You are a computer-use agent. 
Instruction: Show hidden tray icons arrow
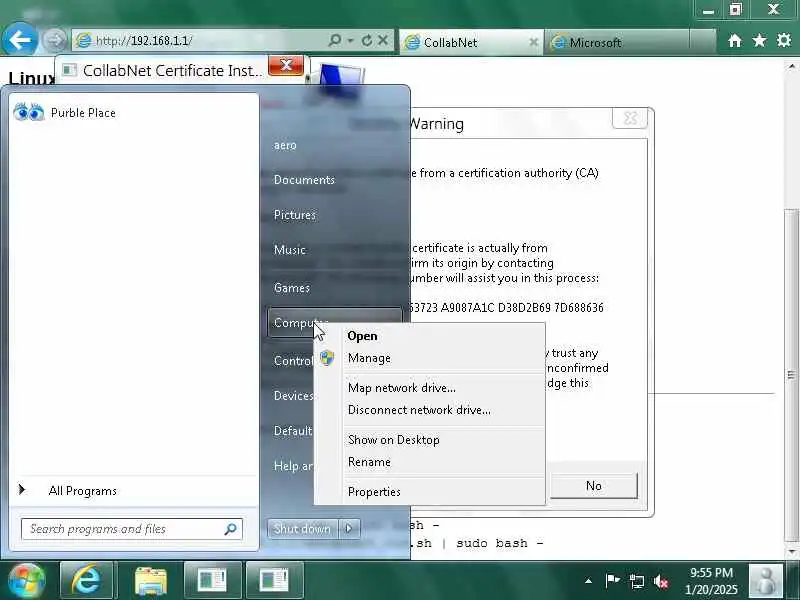[588, 581]
